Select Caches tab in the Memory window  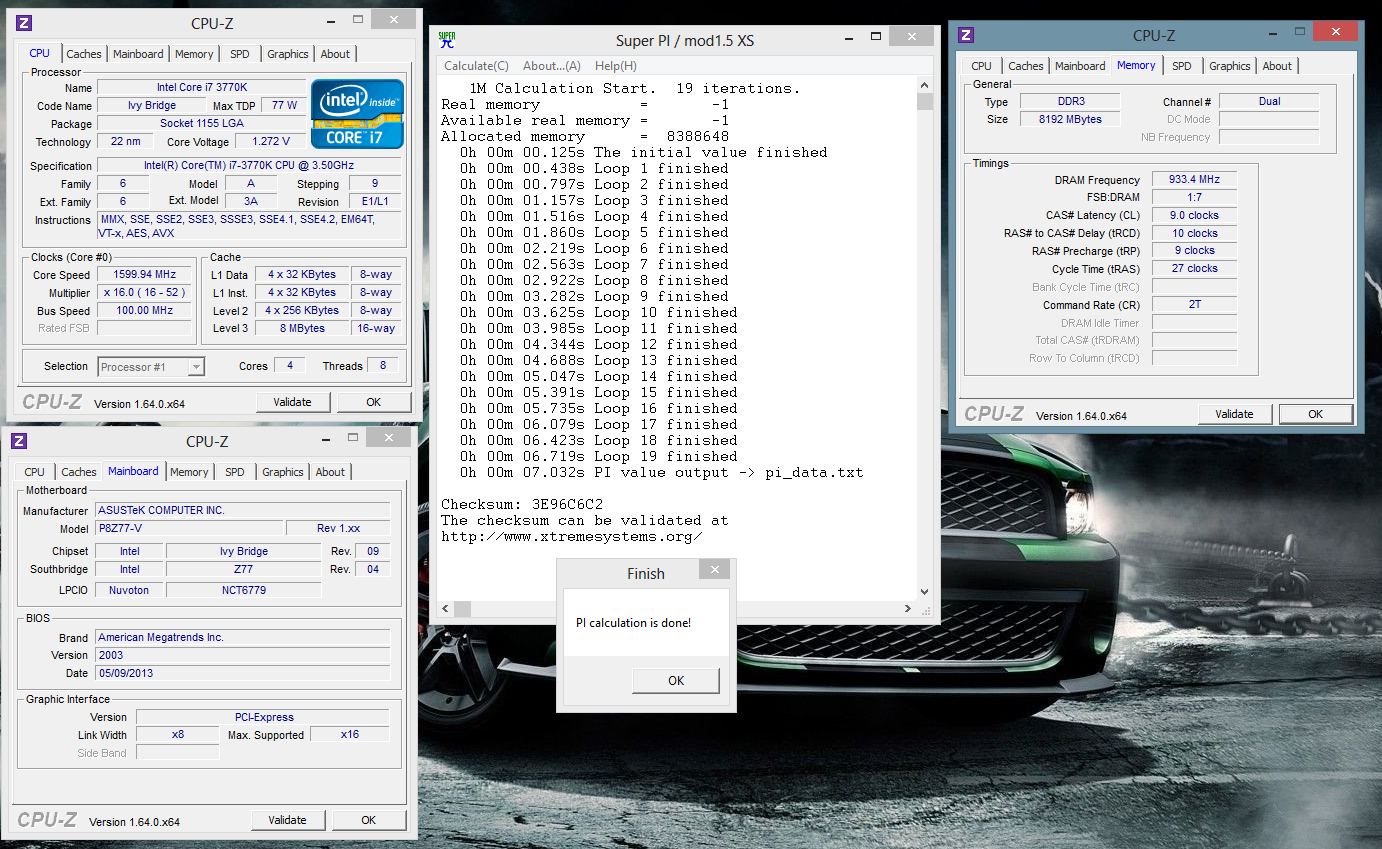click(x=1026, y=66)
